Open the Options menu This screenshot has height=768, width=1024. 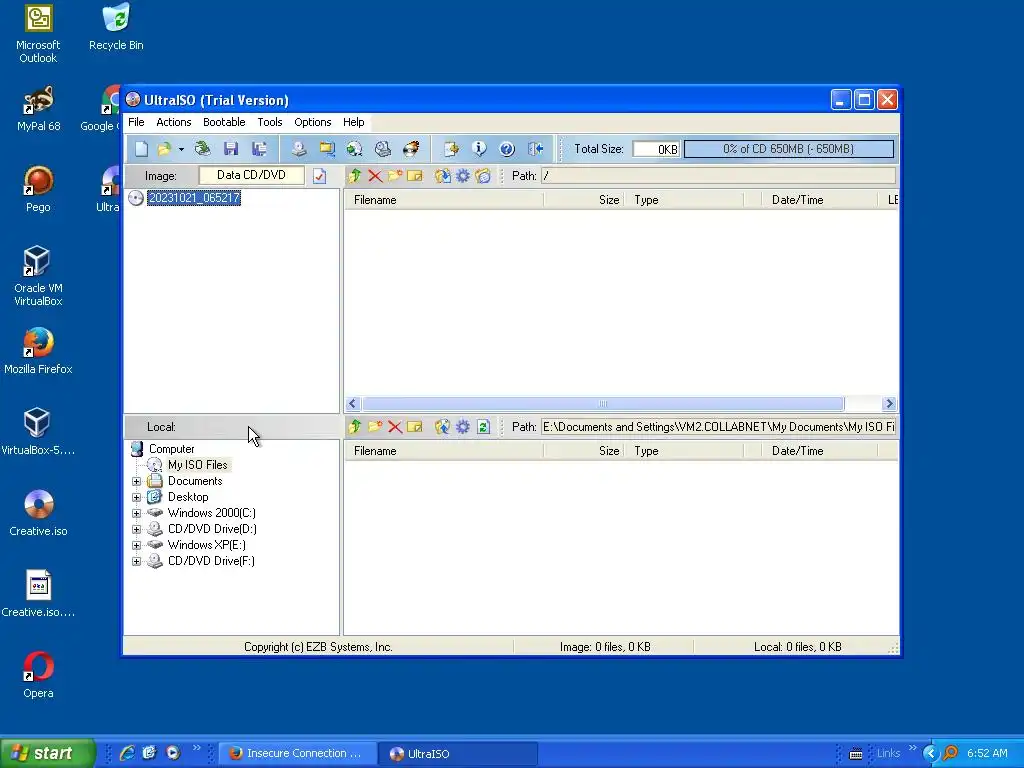click(x=313, y=122)
